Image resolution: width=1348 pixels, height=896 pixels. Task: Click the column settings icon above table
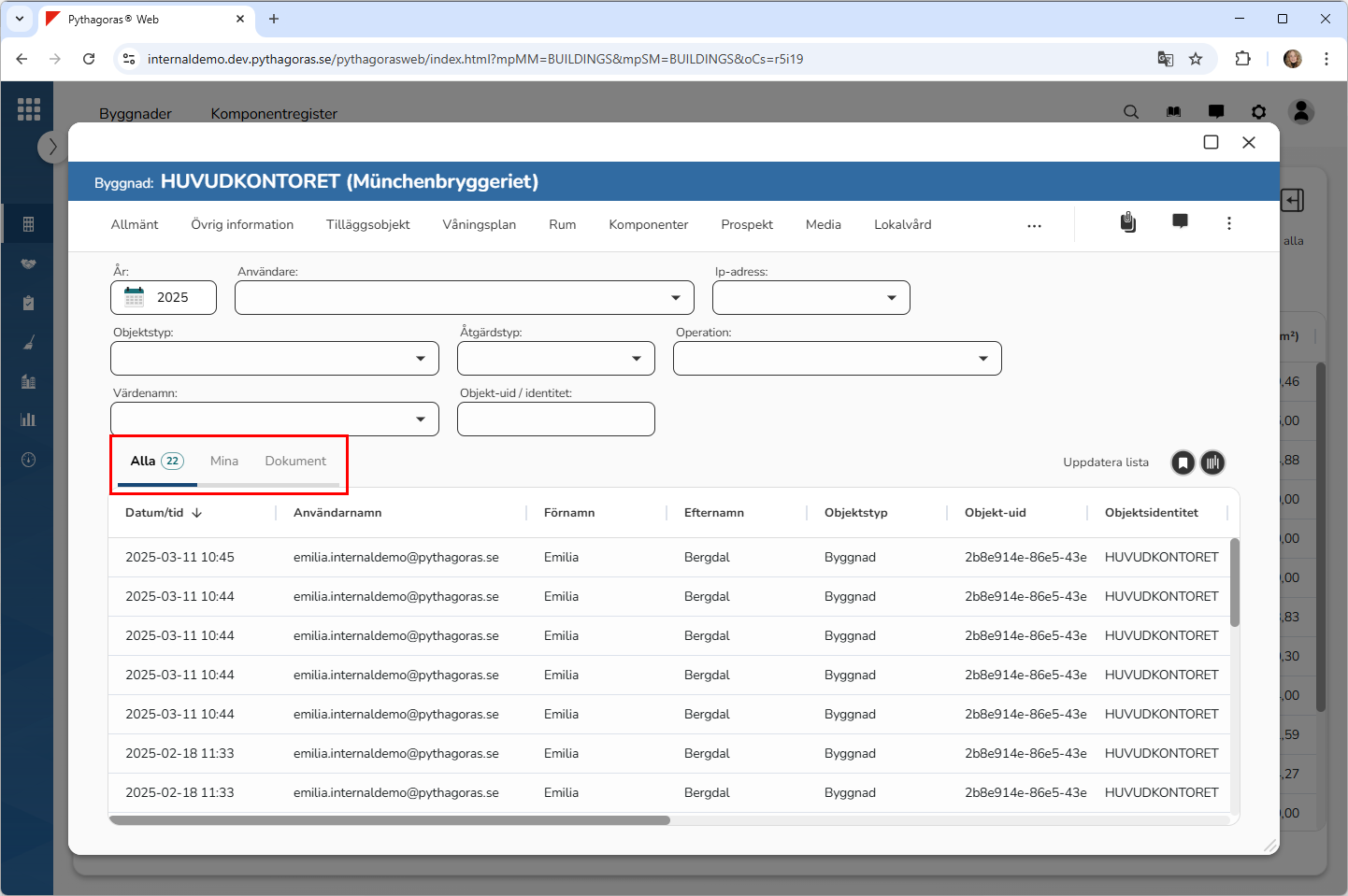click(x=1212, y=462)
